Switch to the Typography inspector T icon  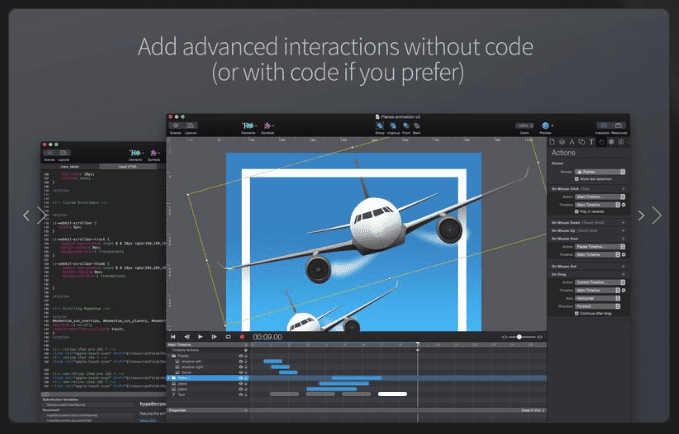(x=592, y=142)
